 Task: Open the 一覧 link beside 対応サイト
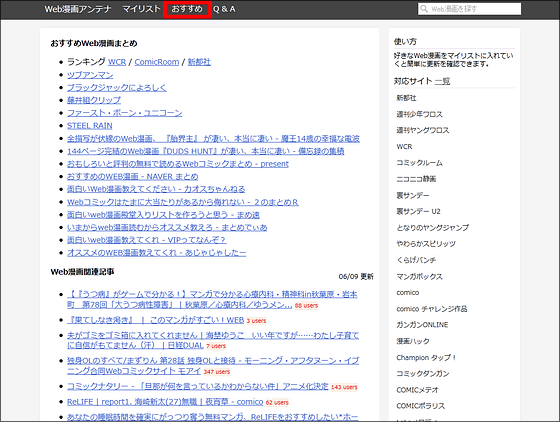442,81
